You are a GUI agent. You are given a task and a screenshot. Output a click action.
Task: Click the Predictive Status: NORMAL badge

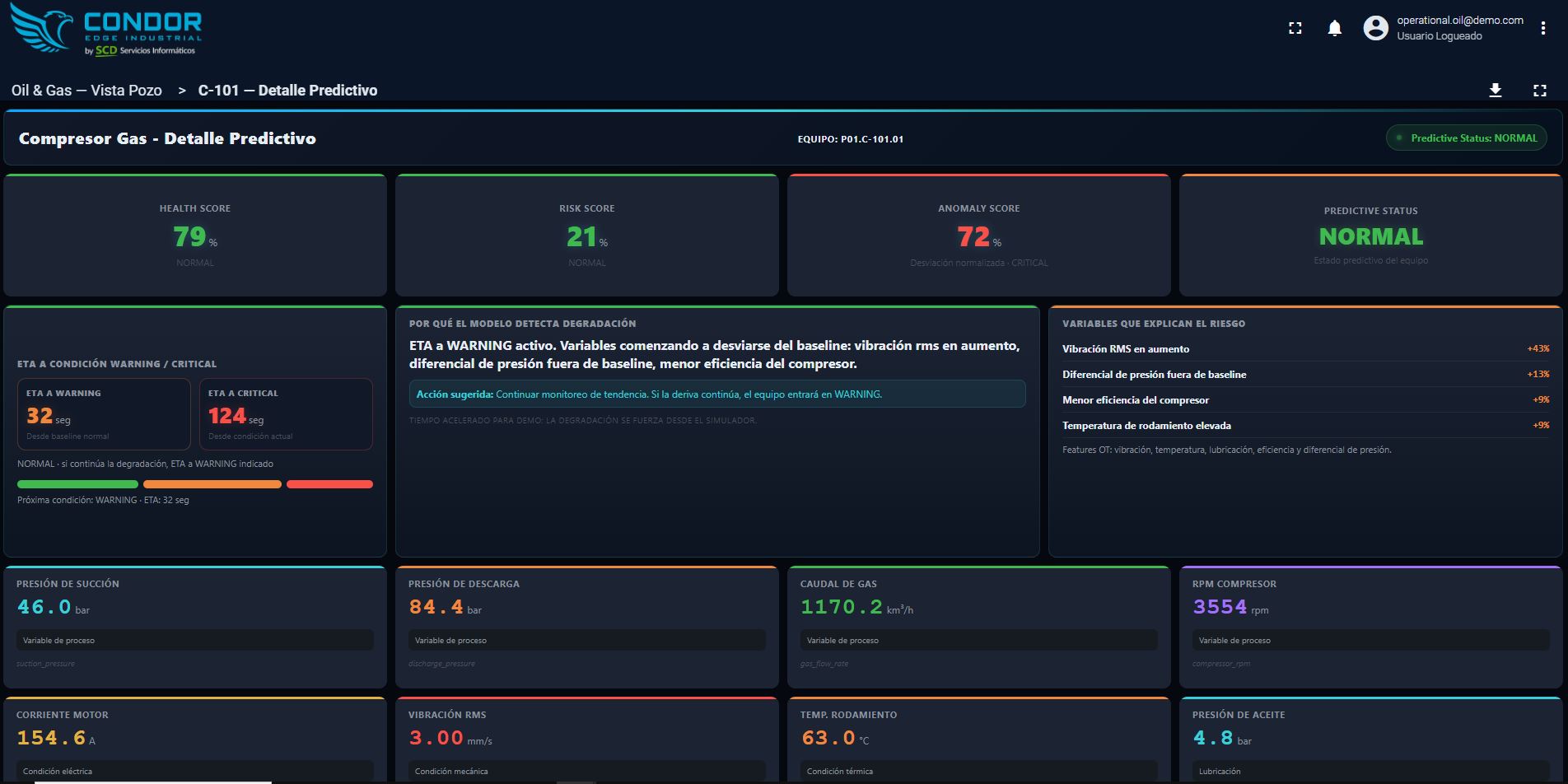tap(1467, 138)
